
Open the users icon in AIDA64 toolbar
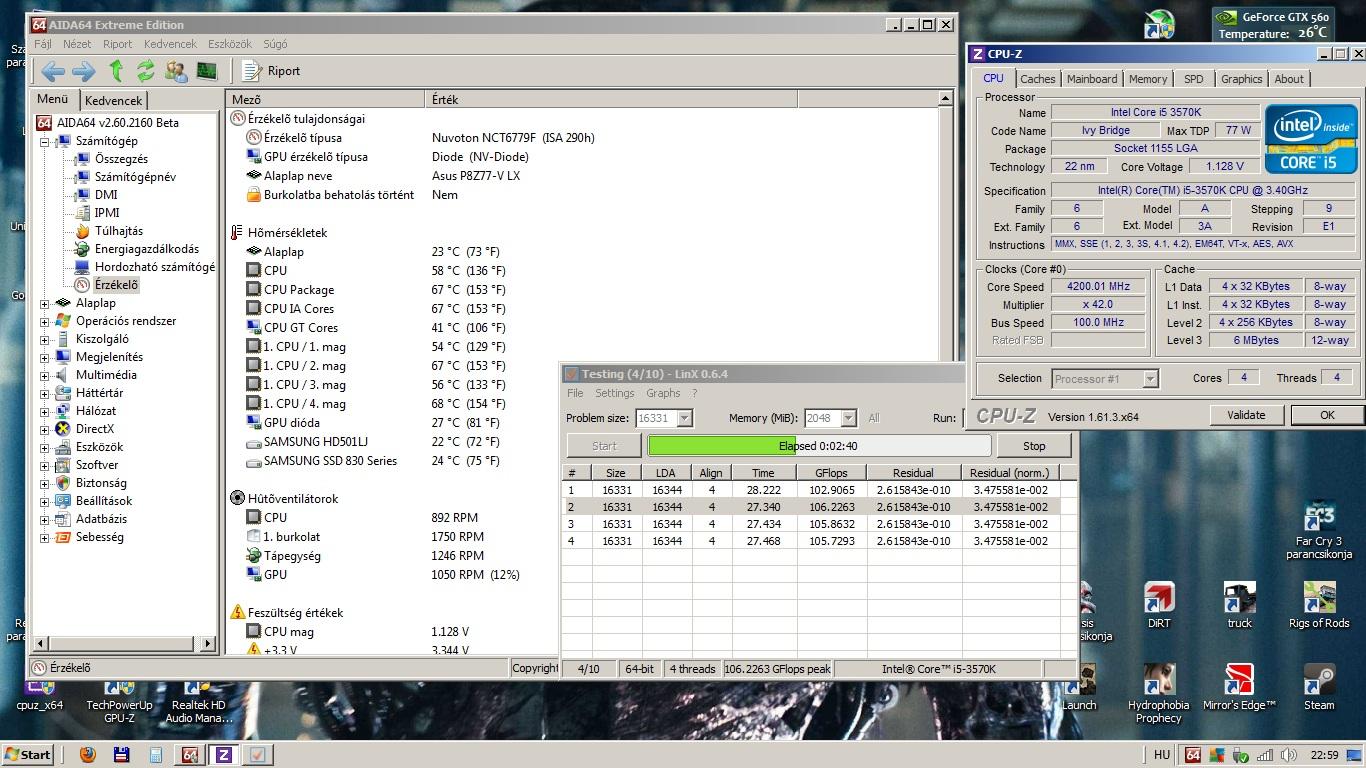pos(176,70)
